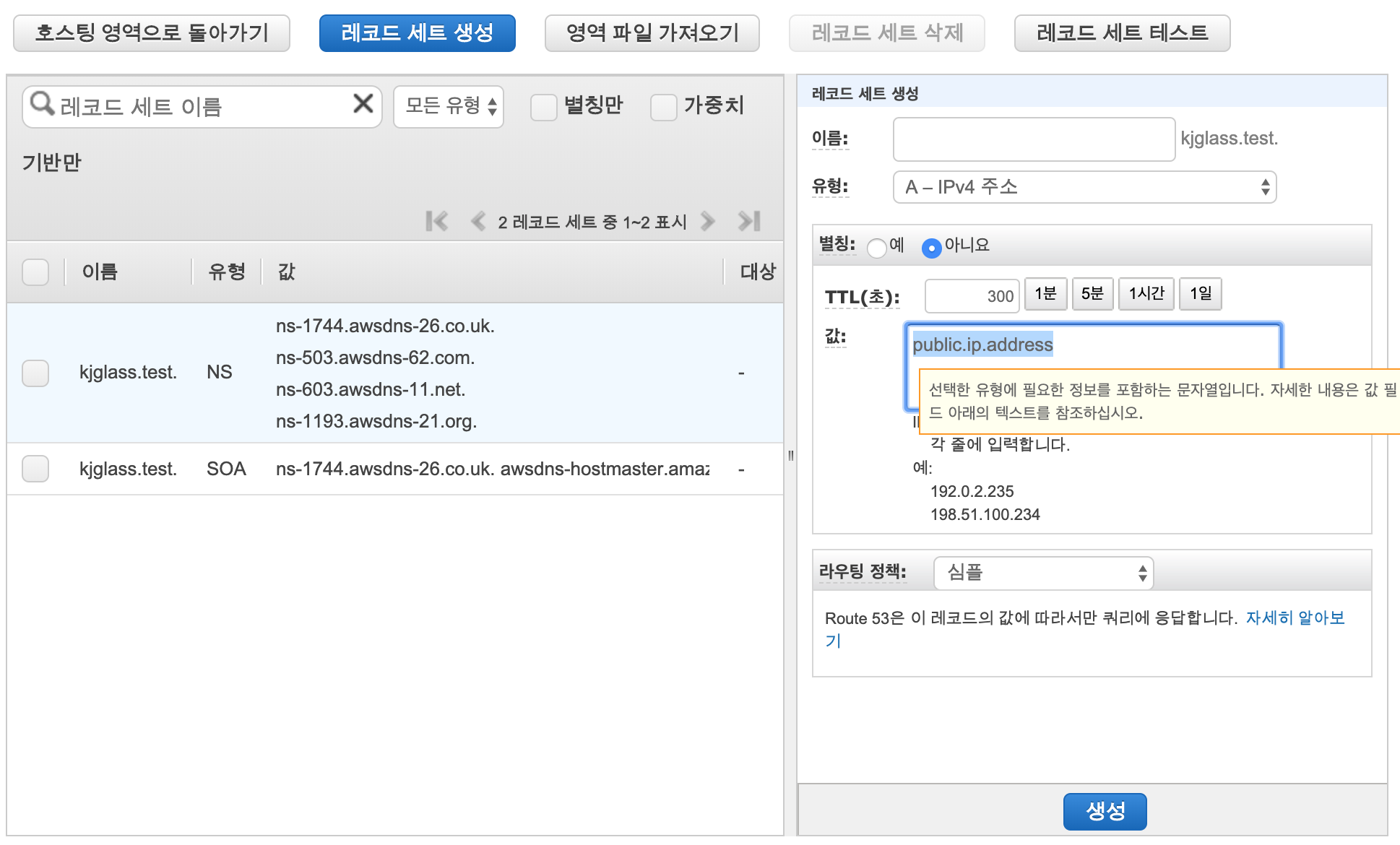Open the 유형 A – IPv4 주소 dropdown
Image resolution: width=1400 pixels, height=845 pixels.
[1084, 188]
